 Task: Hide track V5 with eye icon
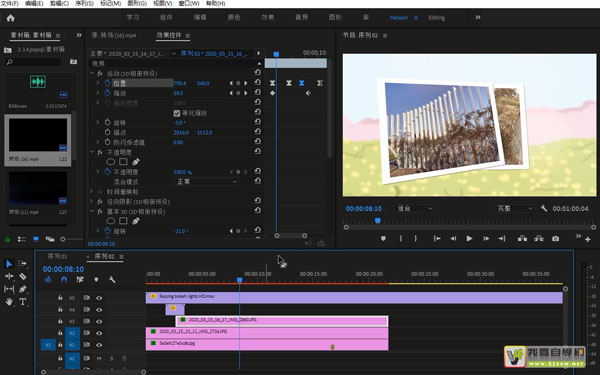coord(99,298)
